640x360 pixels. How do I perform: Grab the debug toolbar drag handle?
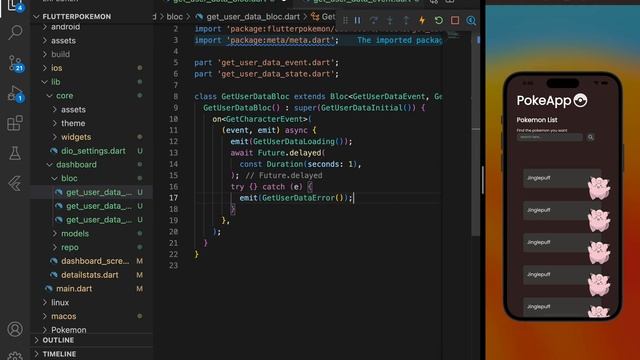click(345, 20)
